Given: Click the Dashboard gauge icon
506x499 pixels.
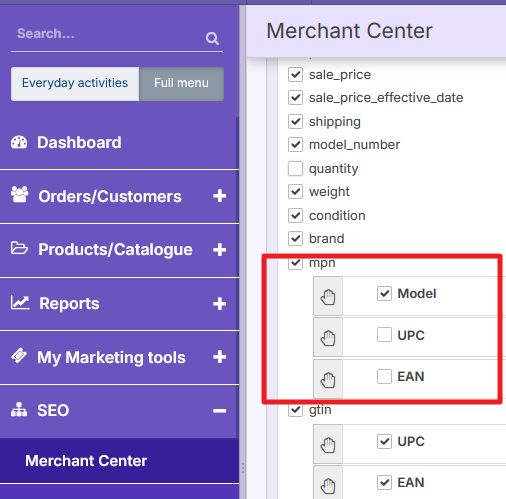Looking at the screenshot, I should point(19,142).
